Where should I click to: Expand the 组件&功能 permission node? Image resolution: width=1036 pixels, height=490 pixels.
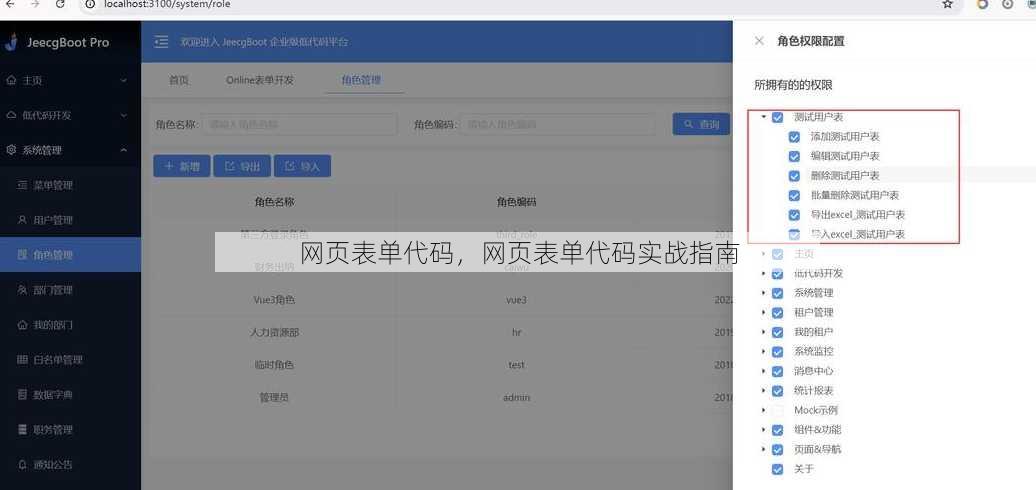(x=763, y=430)
